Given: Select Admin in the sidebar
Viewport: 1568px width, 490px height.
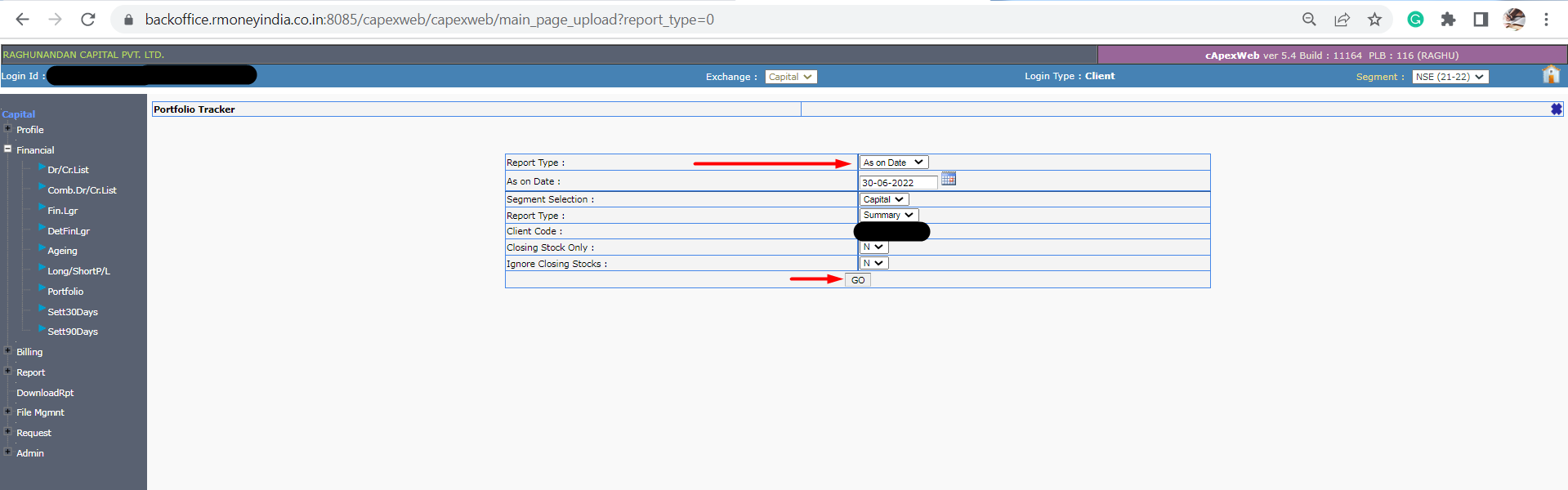Looking at the screenshot, I should (30, 453).
